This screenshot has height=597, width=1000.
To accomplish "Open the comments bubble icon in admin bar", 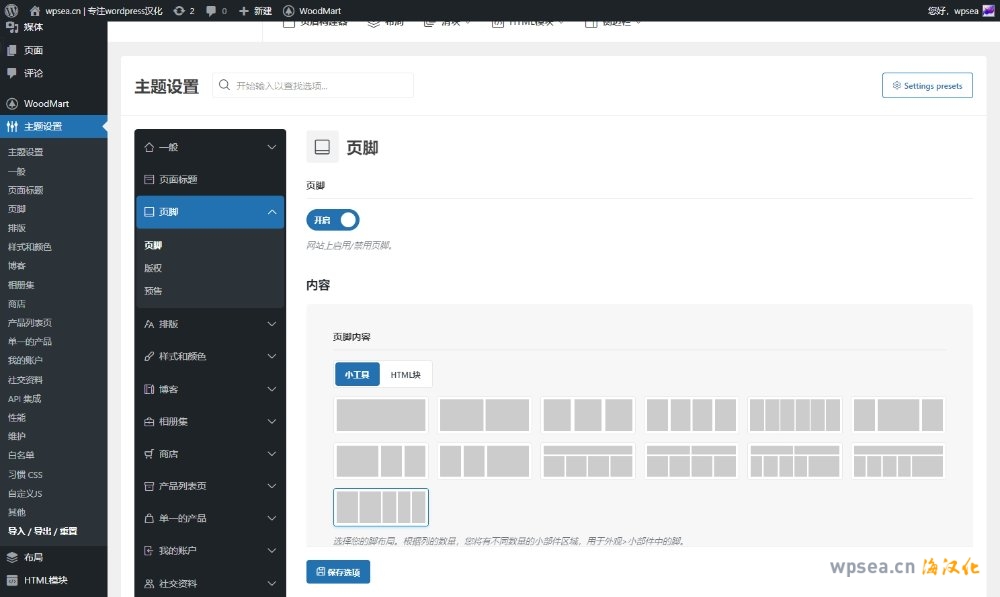I will coord(210,10).
